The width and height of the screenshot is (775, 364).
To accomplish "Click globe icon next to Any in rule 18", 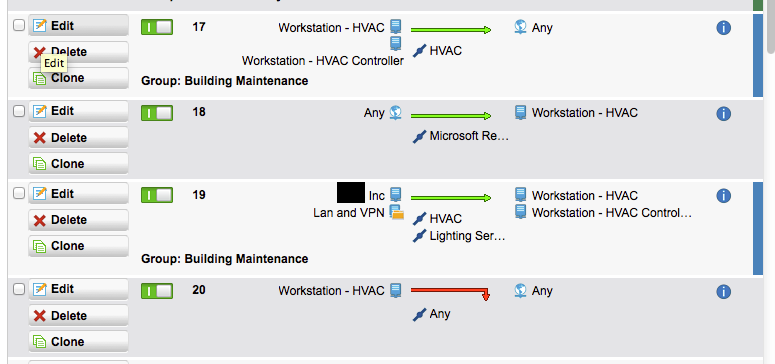I will (395, 113).
